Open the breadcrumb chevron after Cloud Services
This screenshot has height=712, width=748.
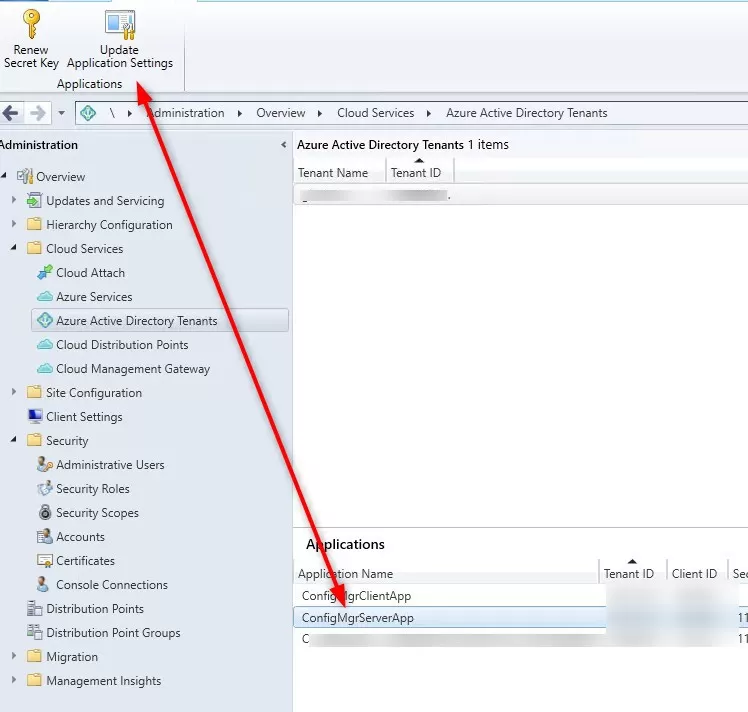click(429, 114)
